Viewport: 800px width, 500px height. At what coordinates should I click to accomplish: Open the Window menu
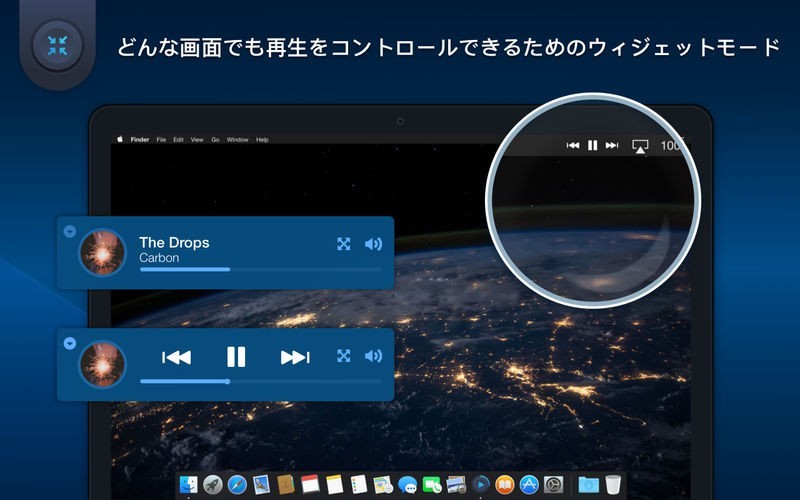tap(237, 140)
